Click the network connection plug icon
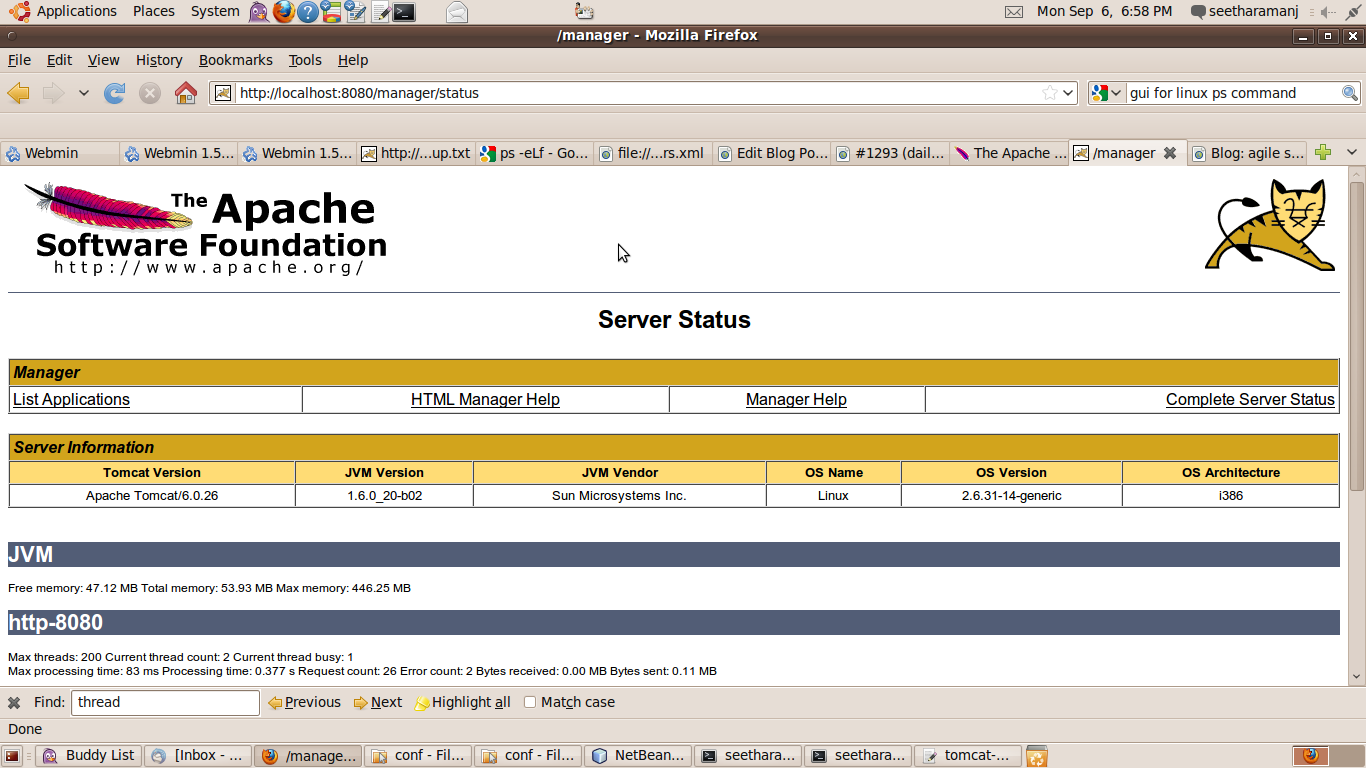This screenshot has width=1366, height=768. coord(1353,12)
